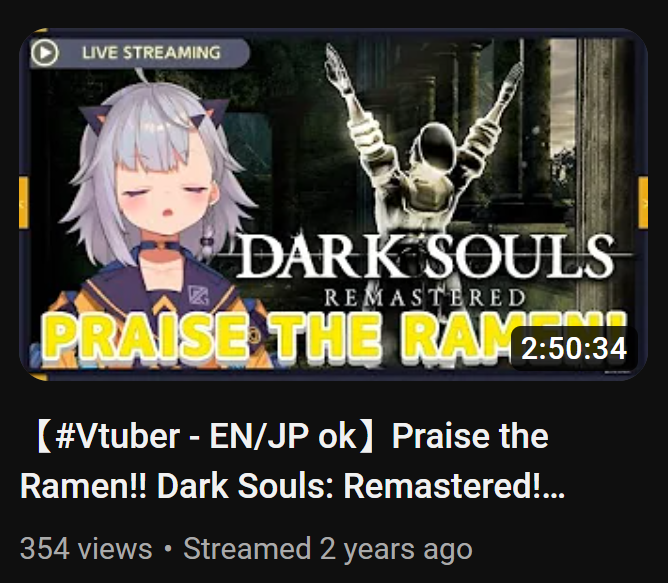Click the emblem on the character's collar

click(198, 295)
